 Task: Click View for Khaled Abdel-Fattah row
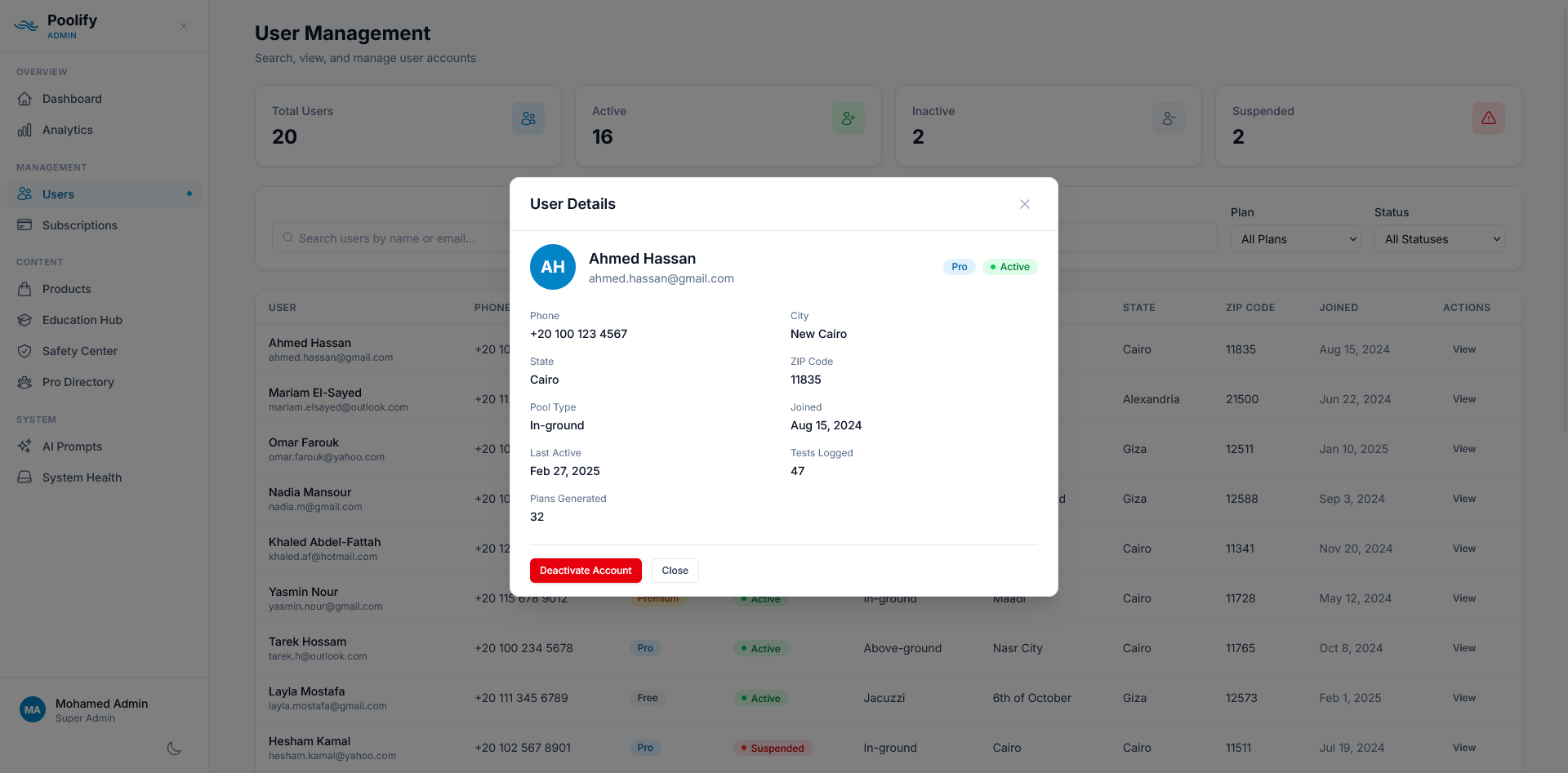(1463, 549)
